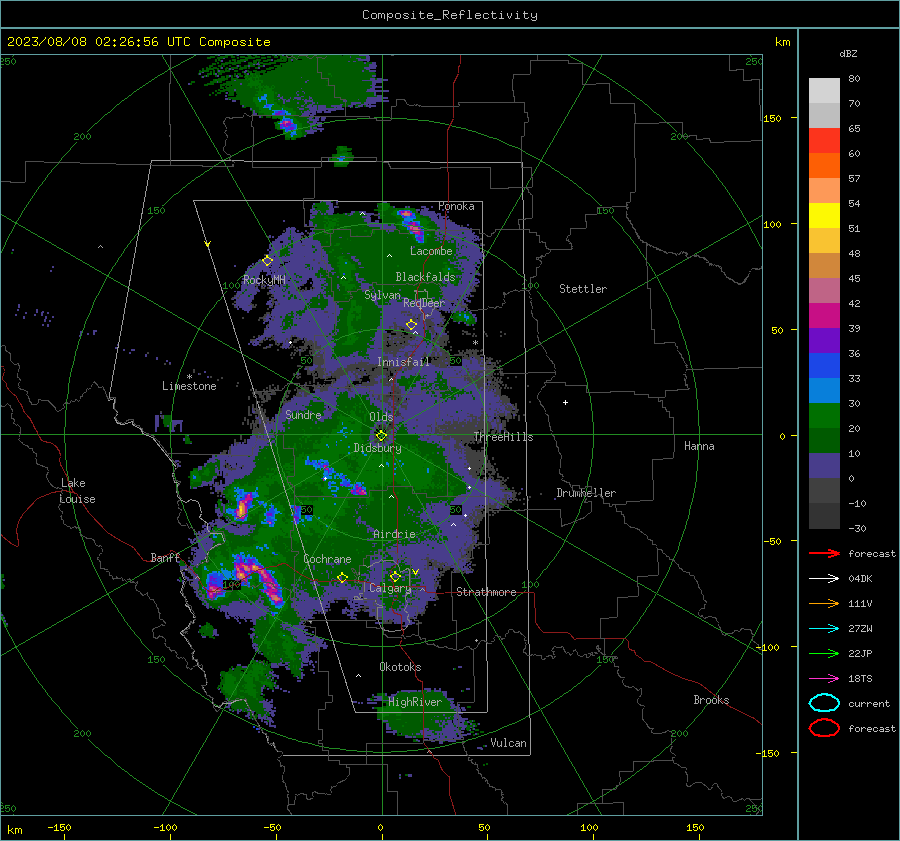
Task: Click the Stettler label
Action: [x=583, y=289]
